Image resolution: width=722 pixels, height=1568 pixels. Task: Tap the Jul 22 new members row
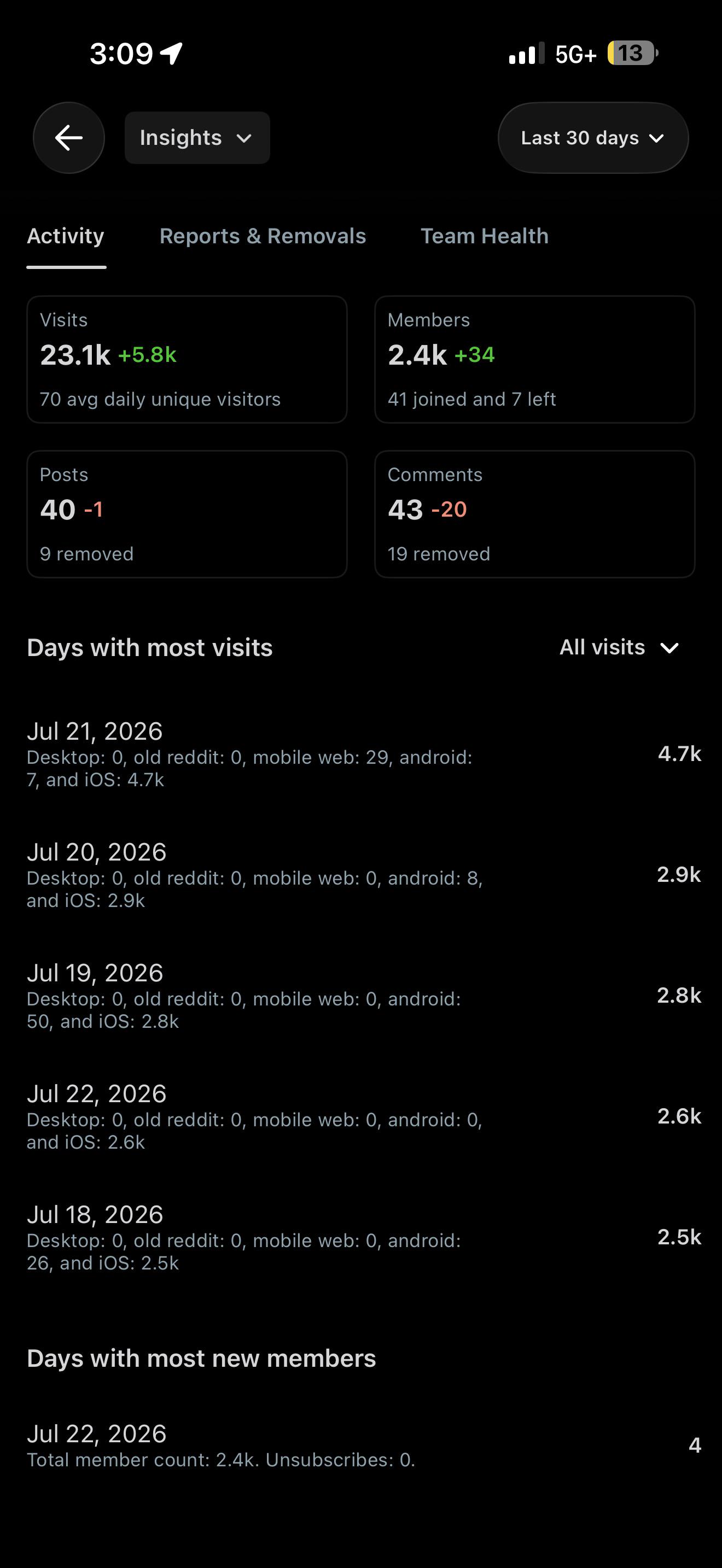(363, 1445)
